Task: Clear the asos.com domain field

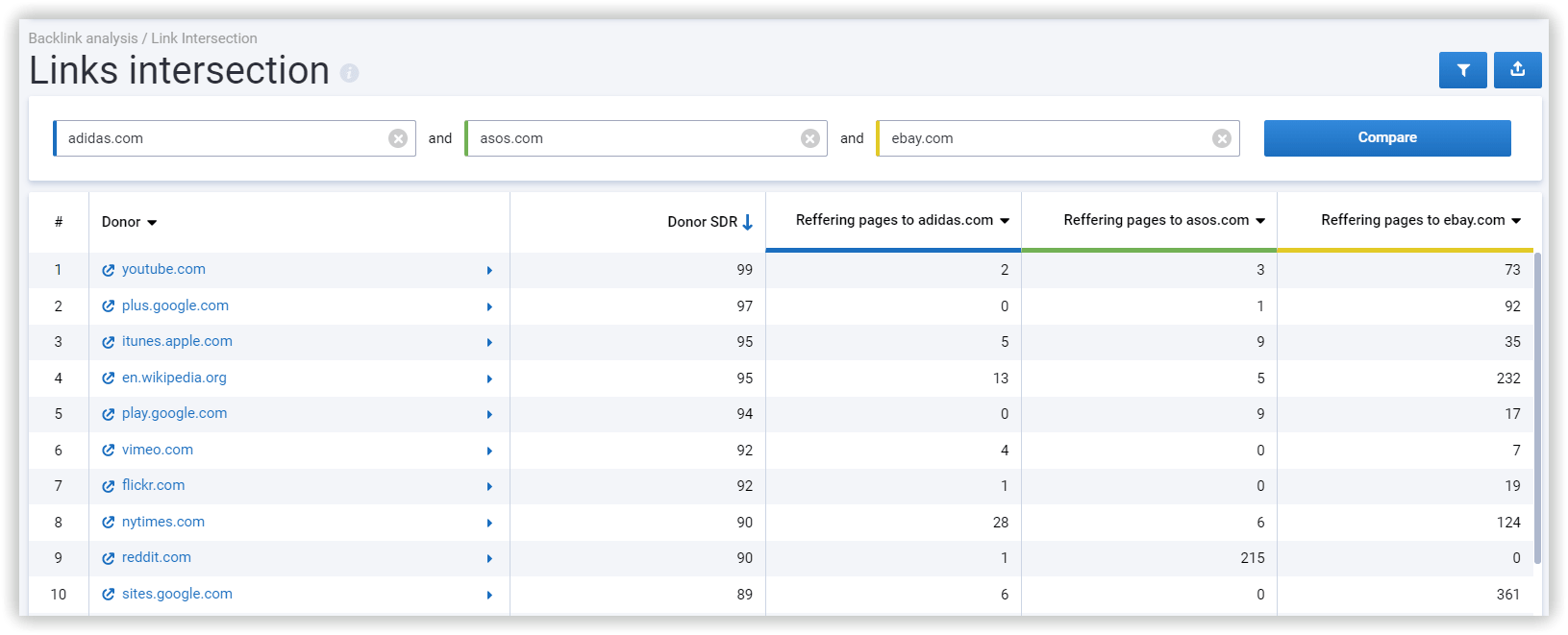Action: click(x=810, y=138)
